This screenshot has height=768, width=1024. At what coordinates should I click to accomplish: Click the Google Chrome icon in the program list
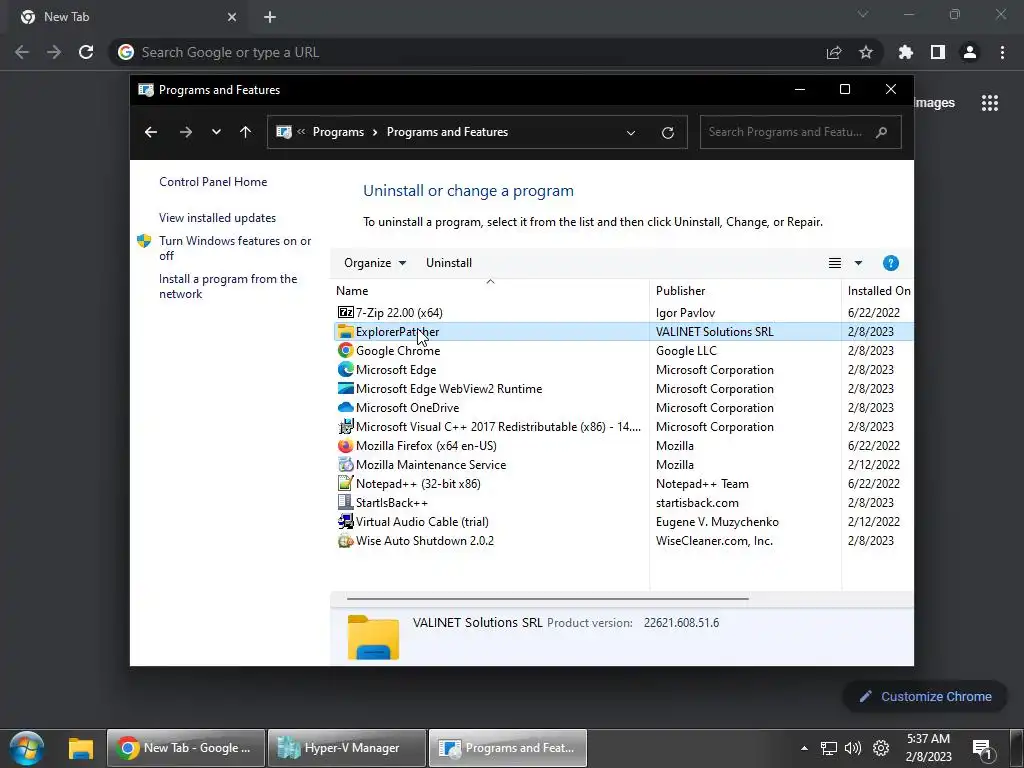point(345,351)
